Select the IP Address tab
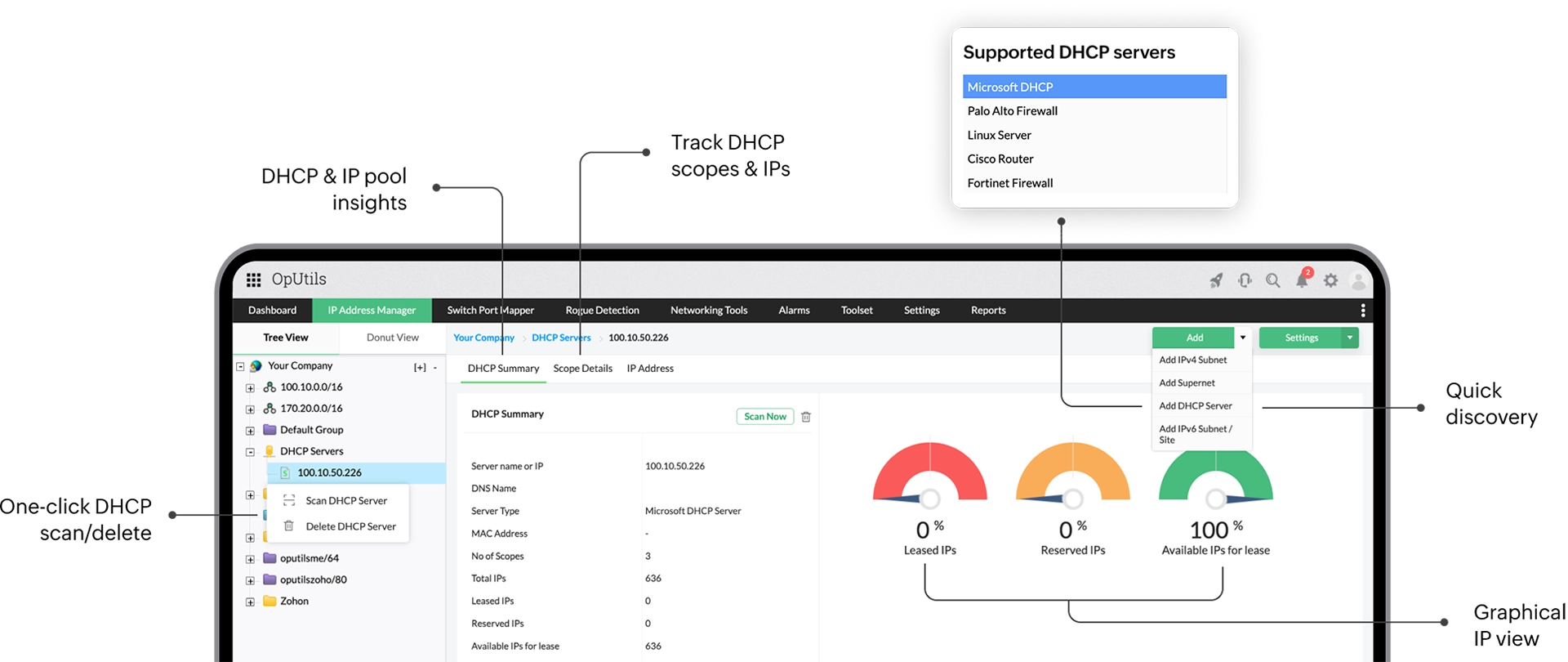Viewport: 1568px width, 662px height. [x=650, y=369]
